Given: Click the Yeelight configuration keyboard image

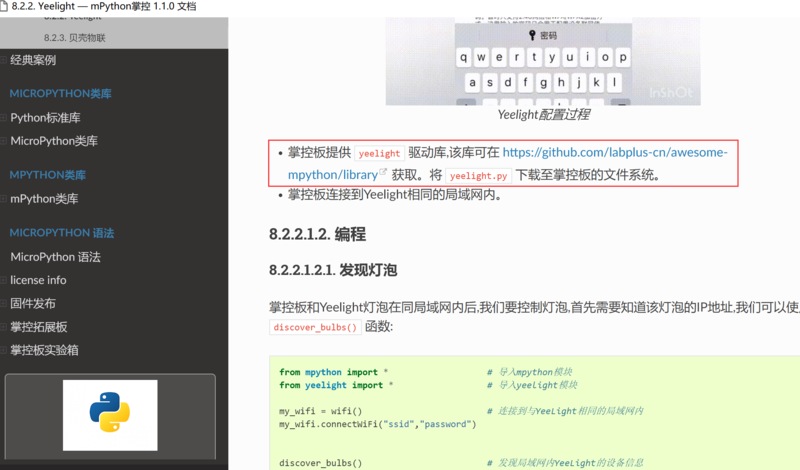Looking at the screenshot, I should (x=543, y=61).
